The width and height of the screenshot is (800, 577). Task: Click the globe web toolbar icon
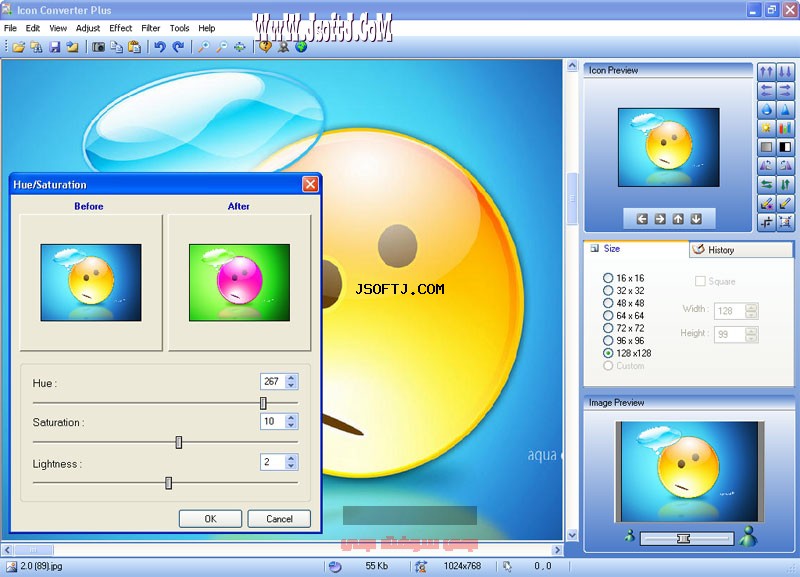coord(302,47)
